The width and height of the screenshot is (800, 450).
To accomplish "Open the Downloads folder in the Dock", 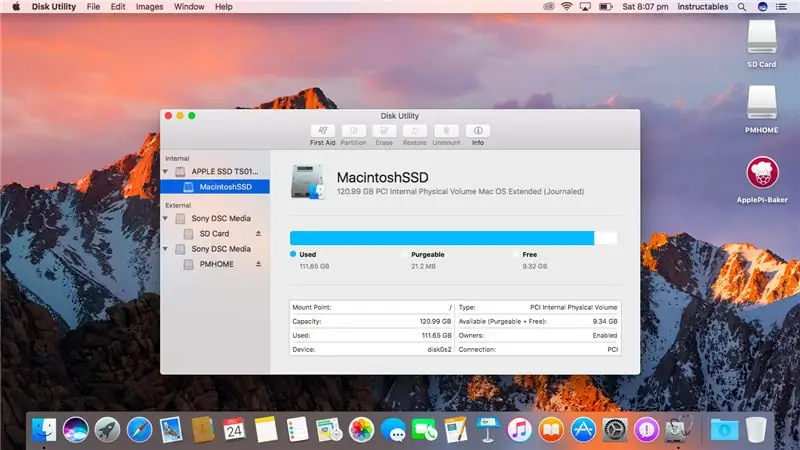I will (724, 430).
